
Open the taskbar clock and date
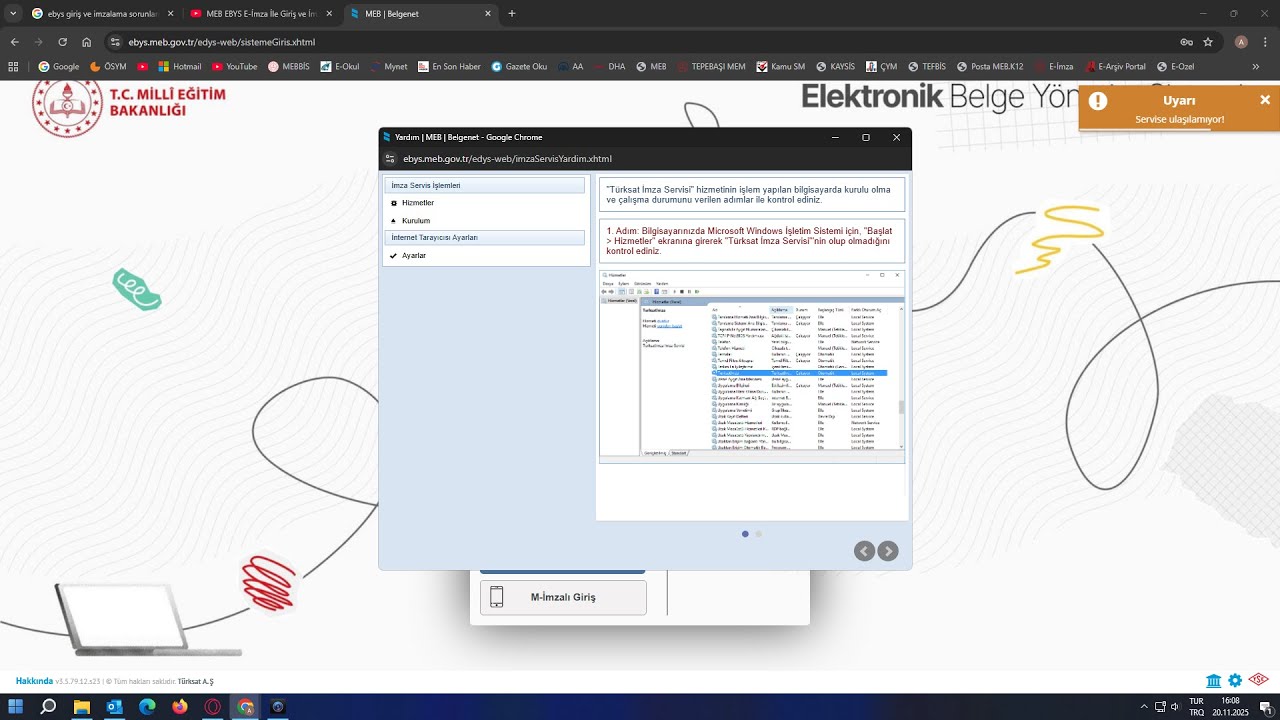tap(1231, 707)
